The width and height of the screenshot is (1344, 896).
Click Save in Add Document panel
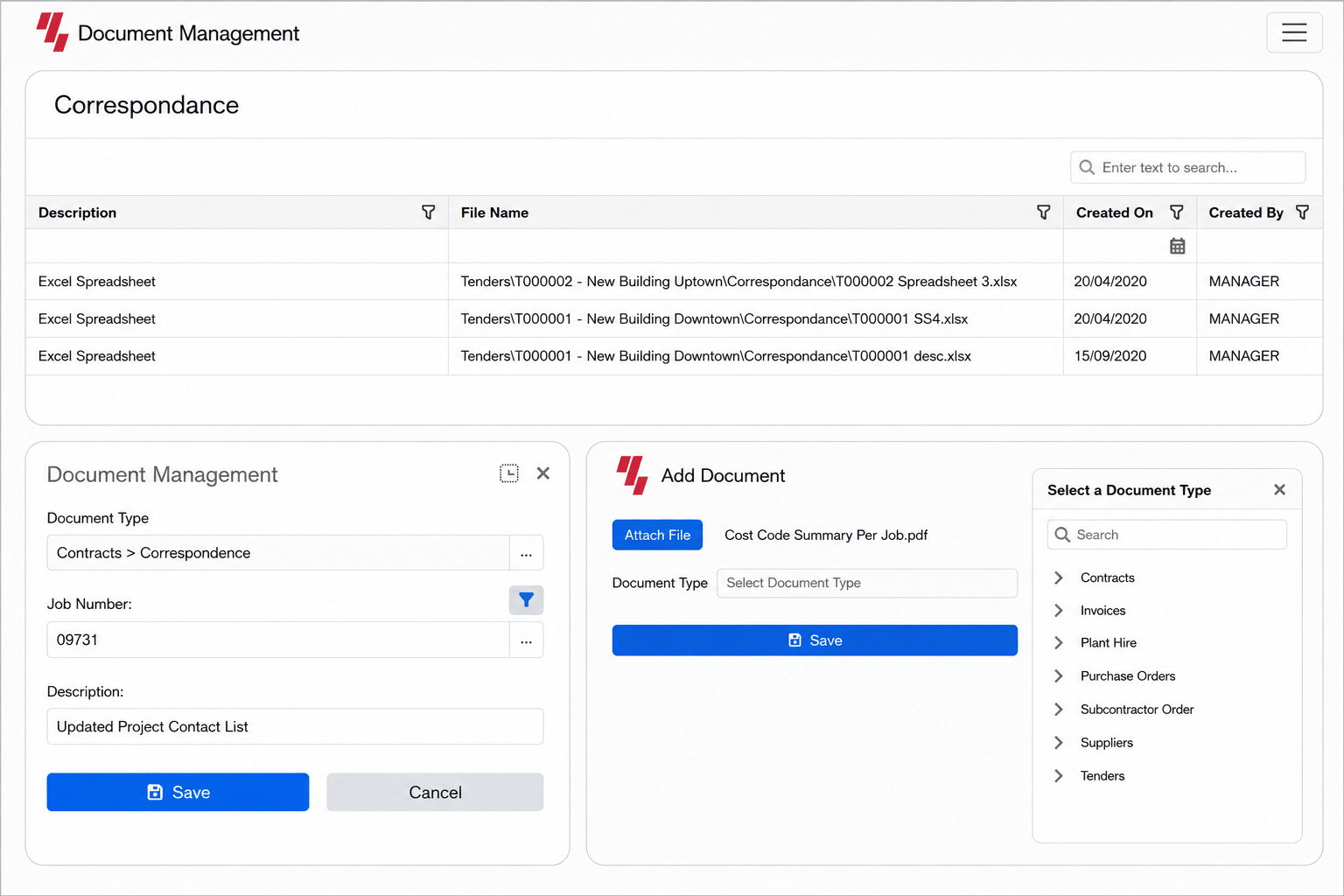(815, 640)
